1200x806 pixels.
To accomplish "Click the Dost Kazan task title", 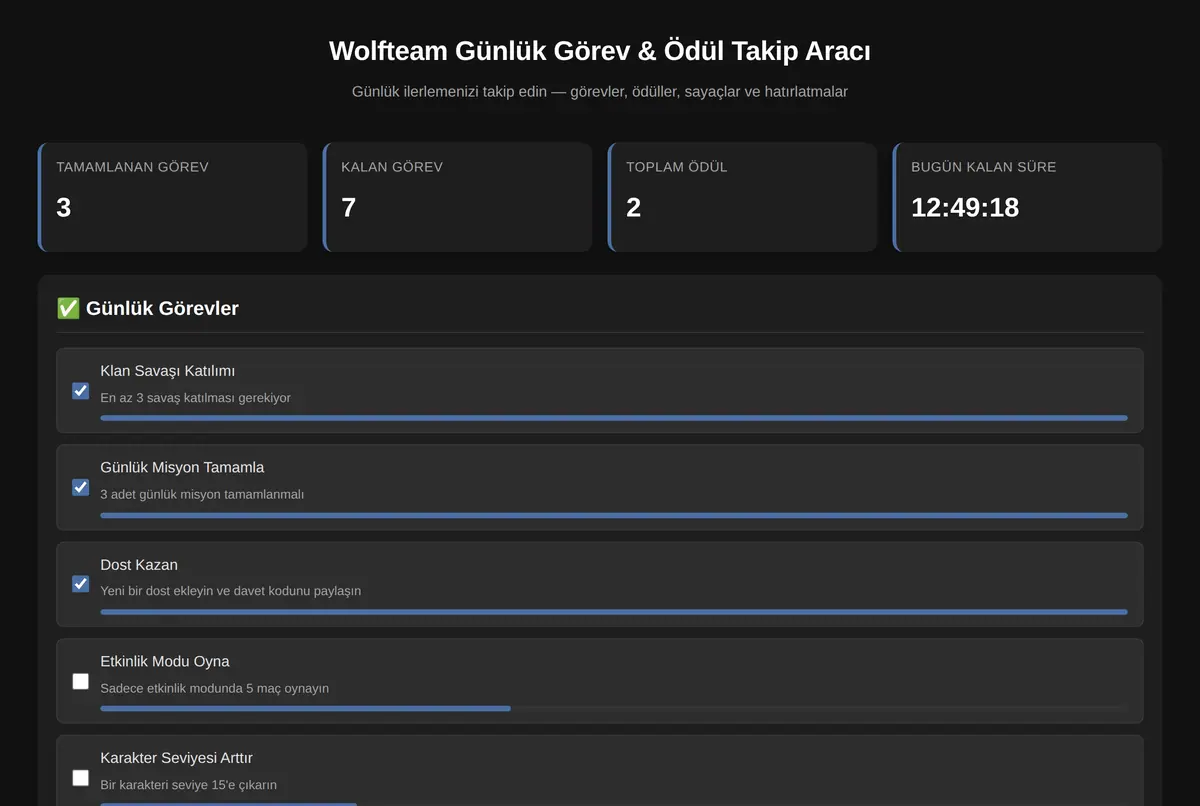I will click(139, 565).
